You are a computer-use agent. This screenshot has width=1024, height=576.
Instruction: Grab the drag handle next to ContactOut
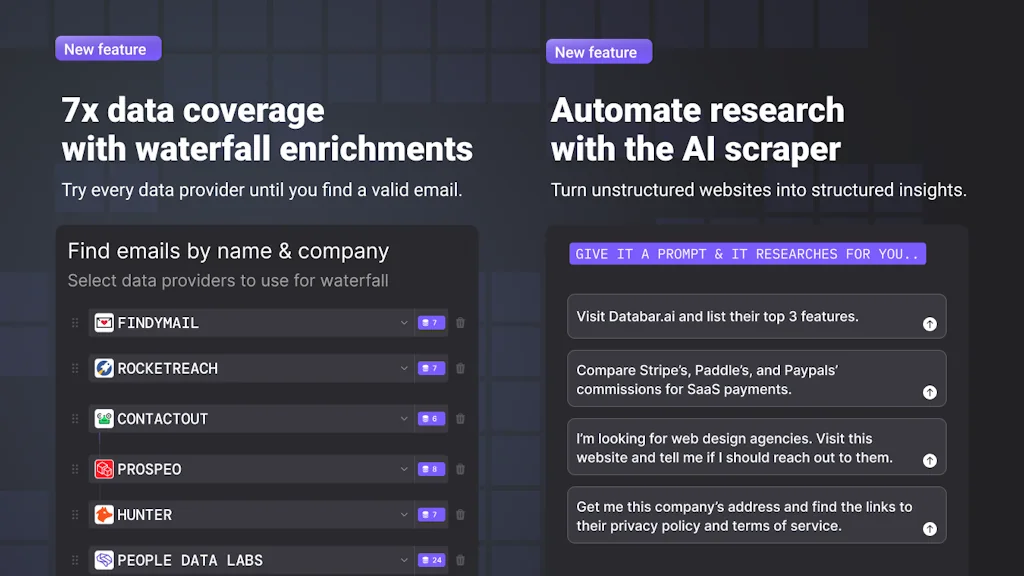[x=75, y=419]
